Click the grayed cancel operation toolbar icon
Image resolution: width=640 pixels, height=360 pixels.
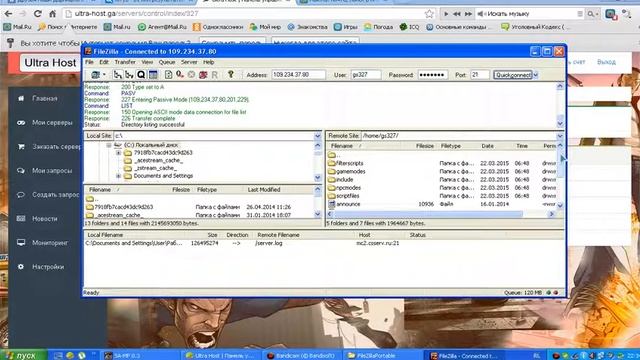coord(191,75)
